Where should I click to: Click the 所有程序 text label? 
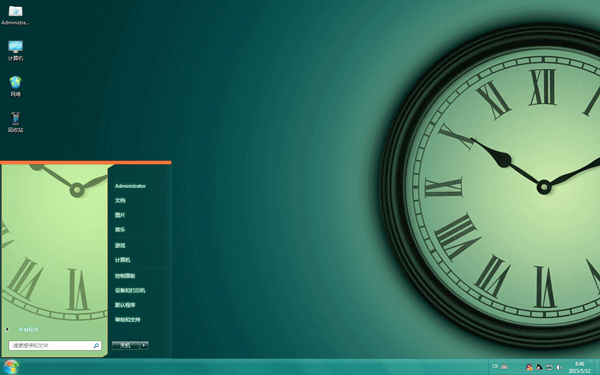[x=29, y=329]
